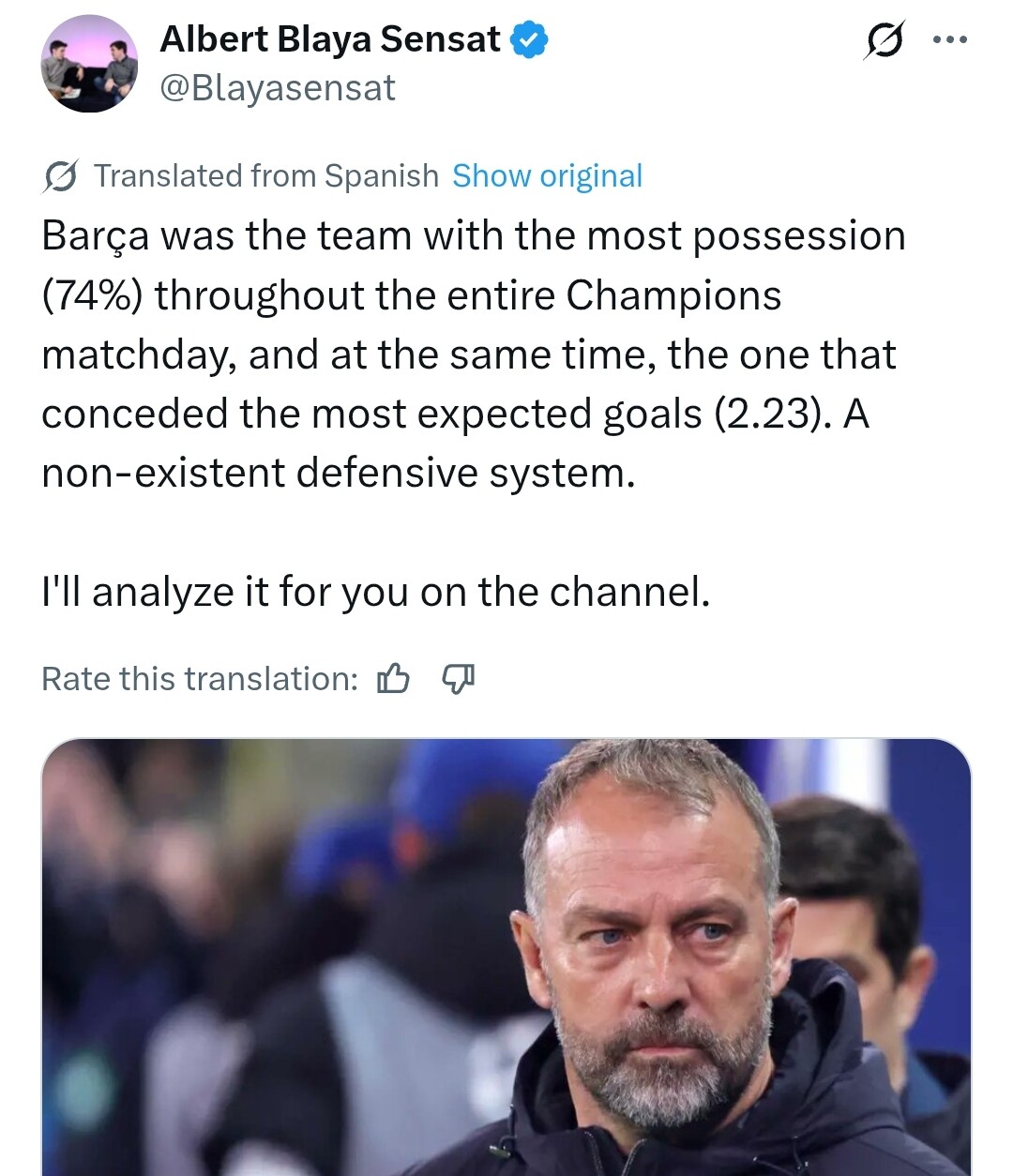Click the display name Albert Blaya Sensat
This screenshot has height=1176, width=1013.
[330, 39]
